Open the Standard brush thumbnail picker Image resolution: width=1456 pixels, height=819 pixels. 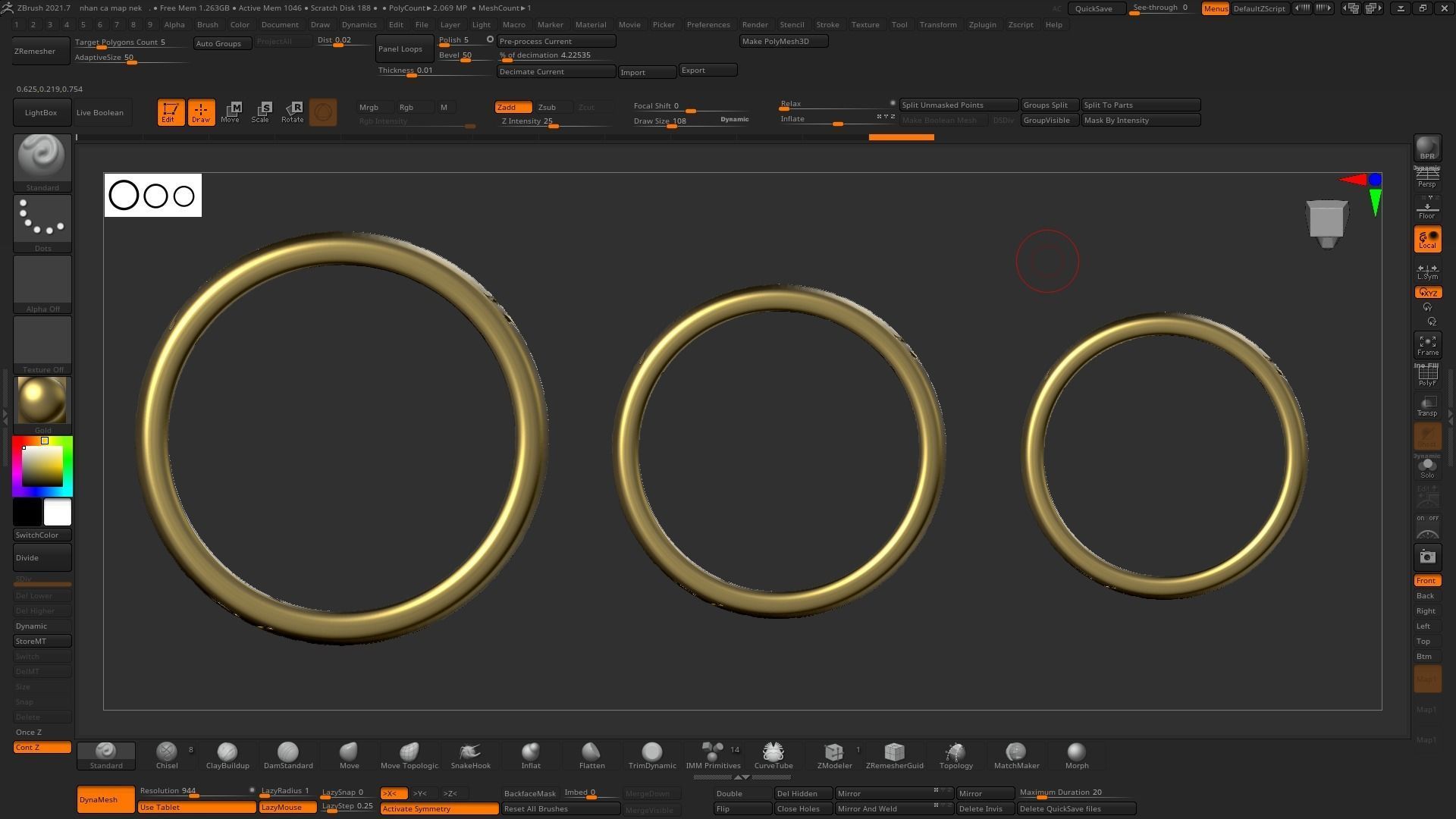[x=42, y=162]
